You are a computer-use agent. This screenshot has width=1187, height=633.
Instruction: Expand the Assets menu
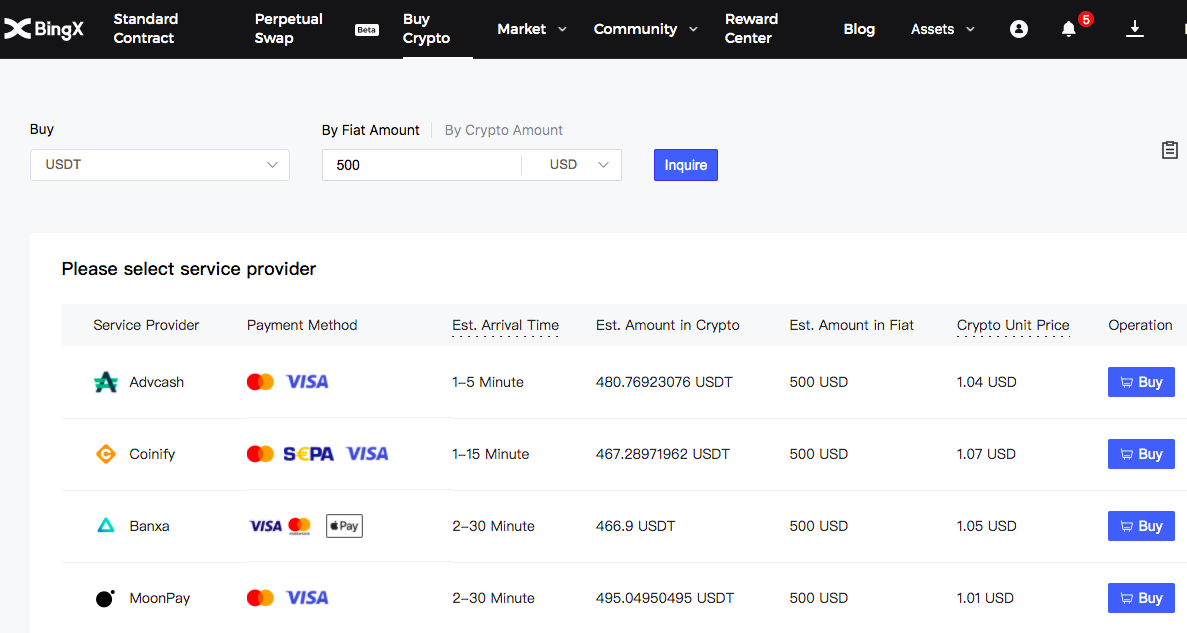[942, 29]
